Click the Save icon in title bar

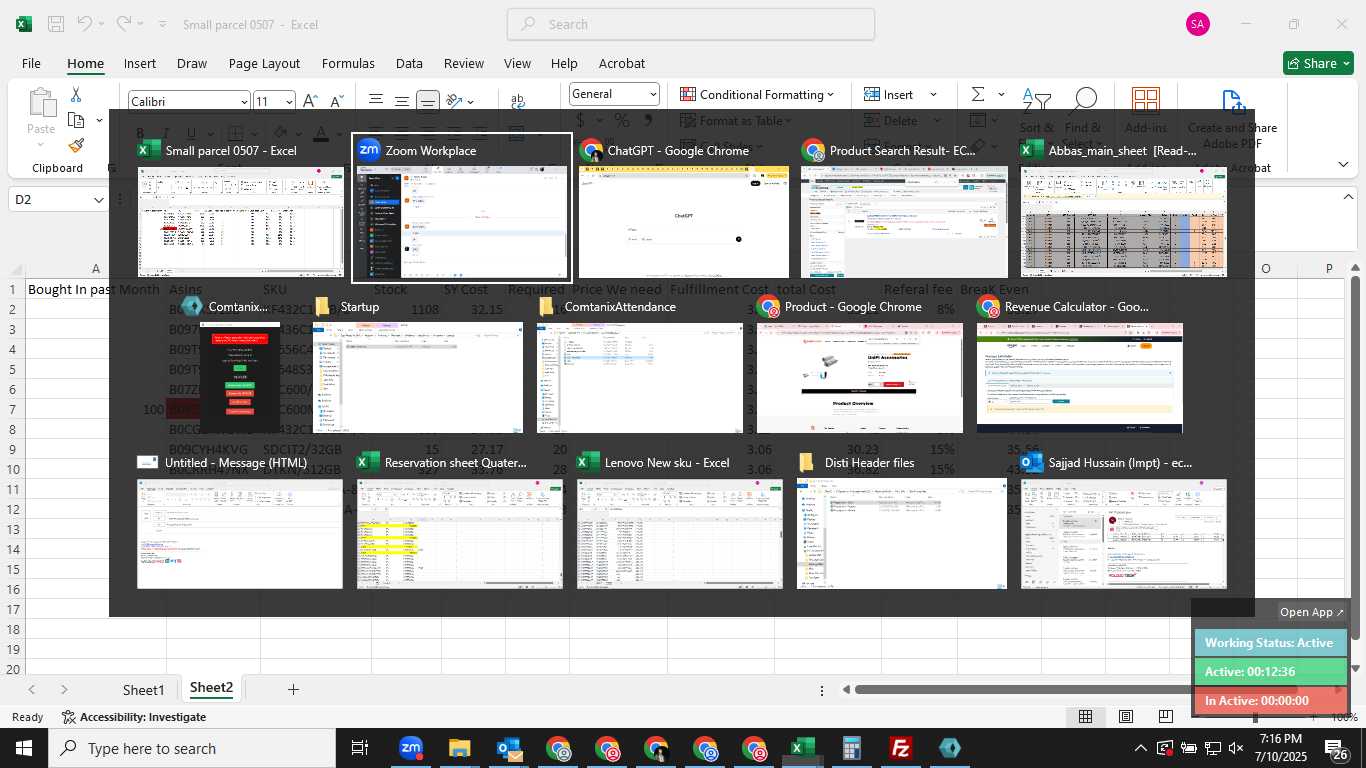[x=56, y=24]
